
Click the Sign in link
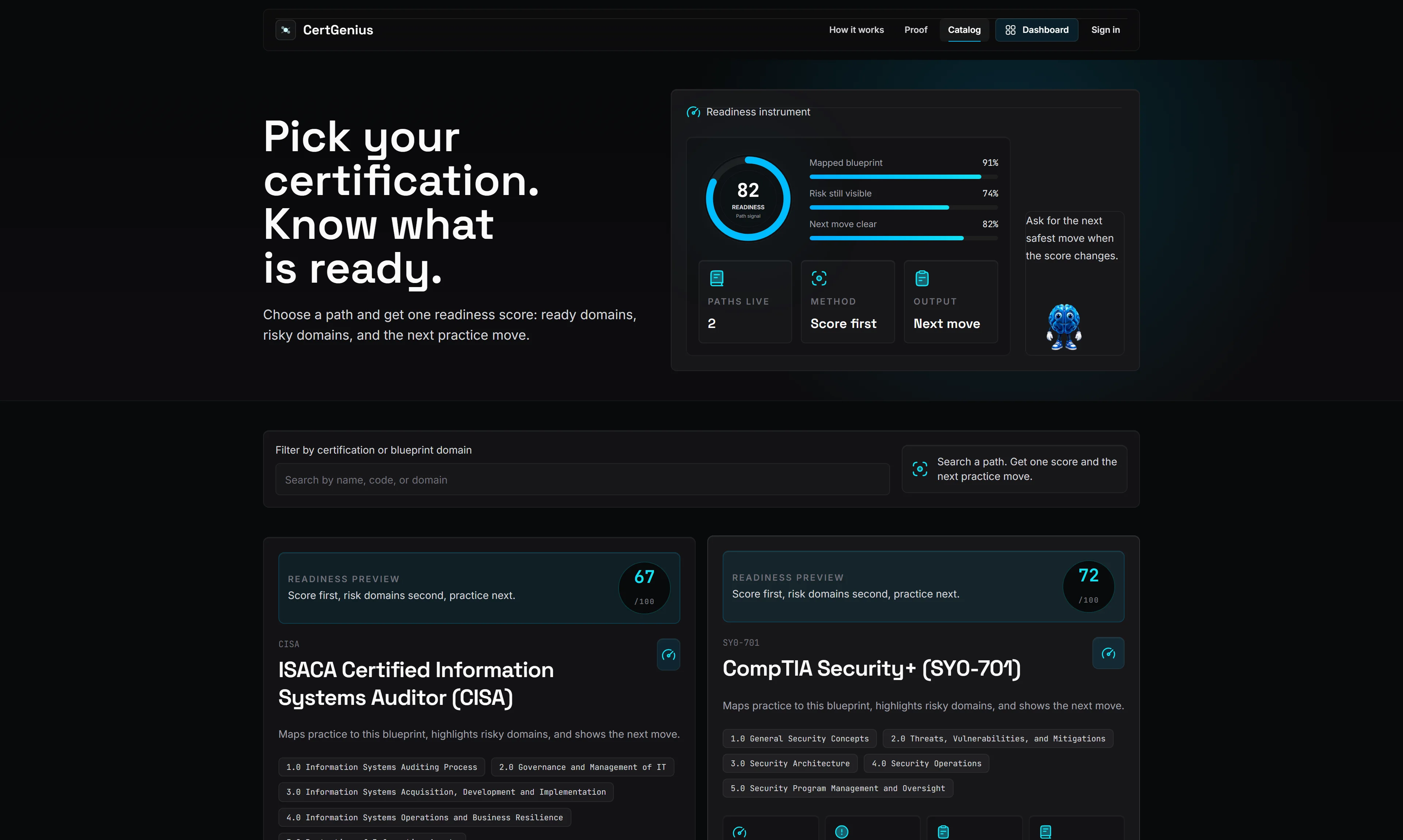click(1105, 30)
